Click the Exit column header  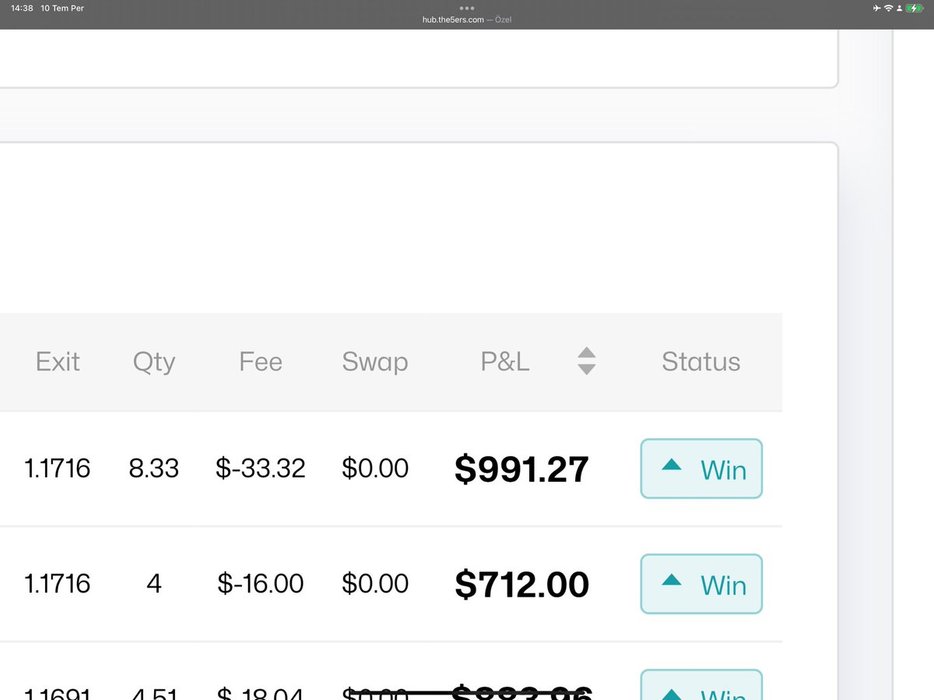point(58,362)
